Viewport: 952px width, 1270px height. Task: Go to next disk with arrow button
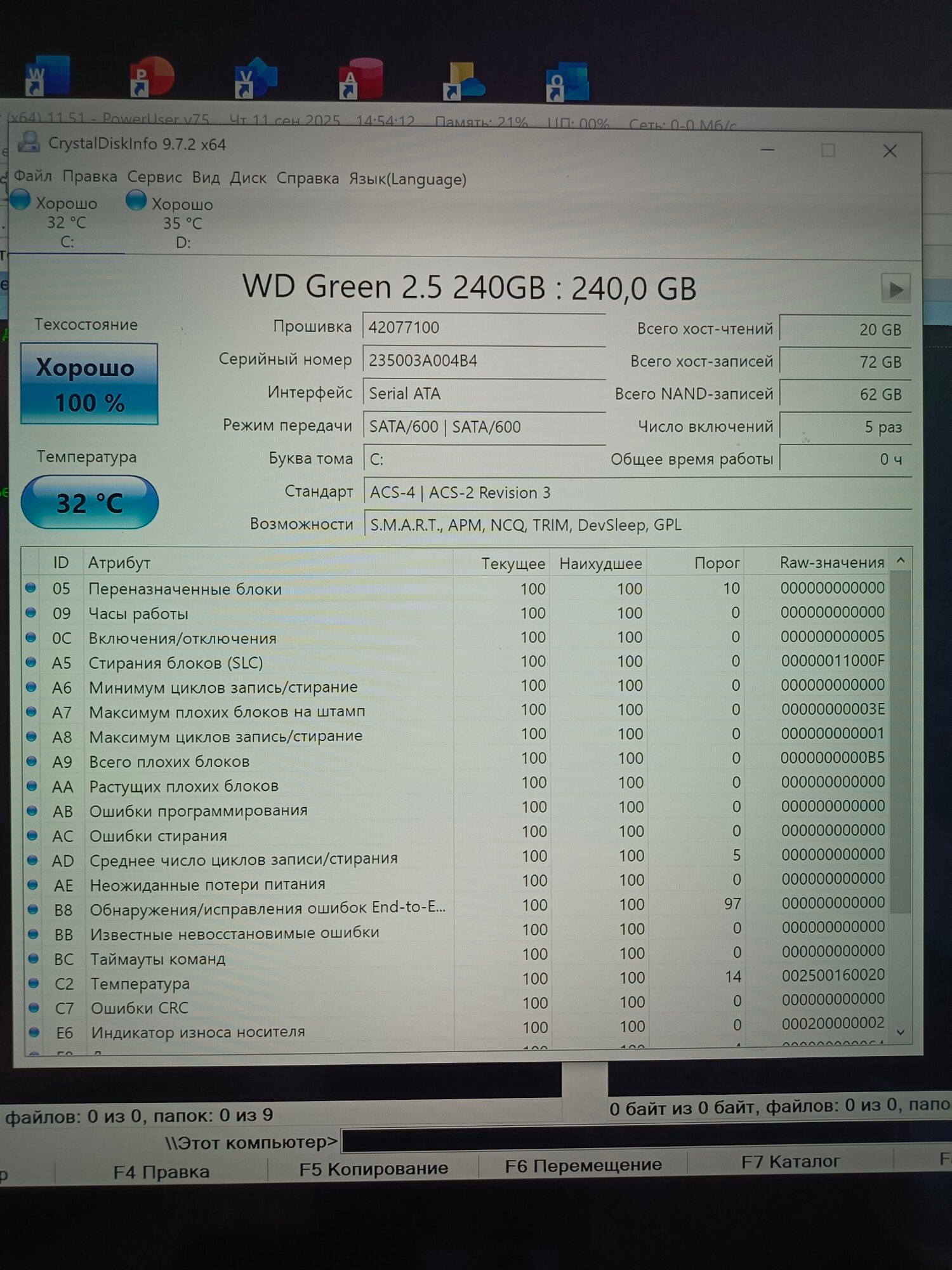896,289
